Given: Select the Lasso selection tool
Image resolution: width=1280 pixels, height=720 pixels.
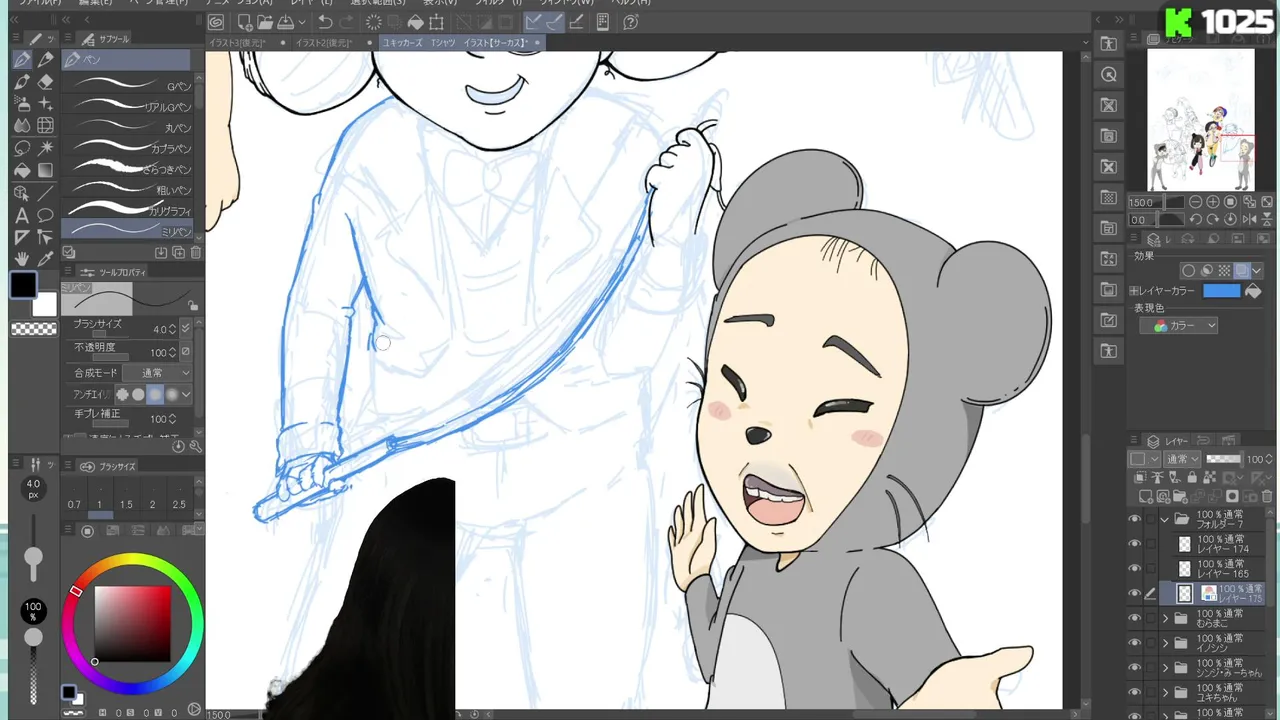Looking at the screenshot, I should (22, 148).
